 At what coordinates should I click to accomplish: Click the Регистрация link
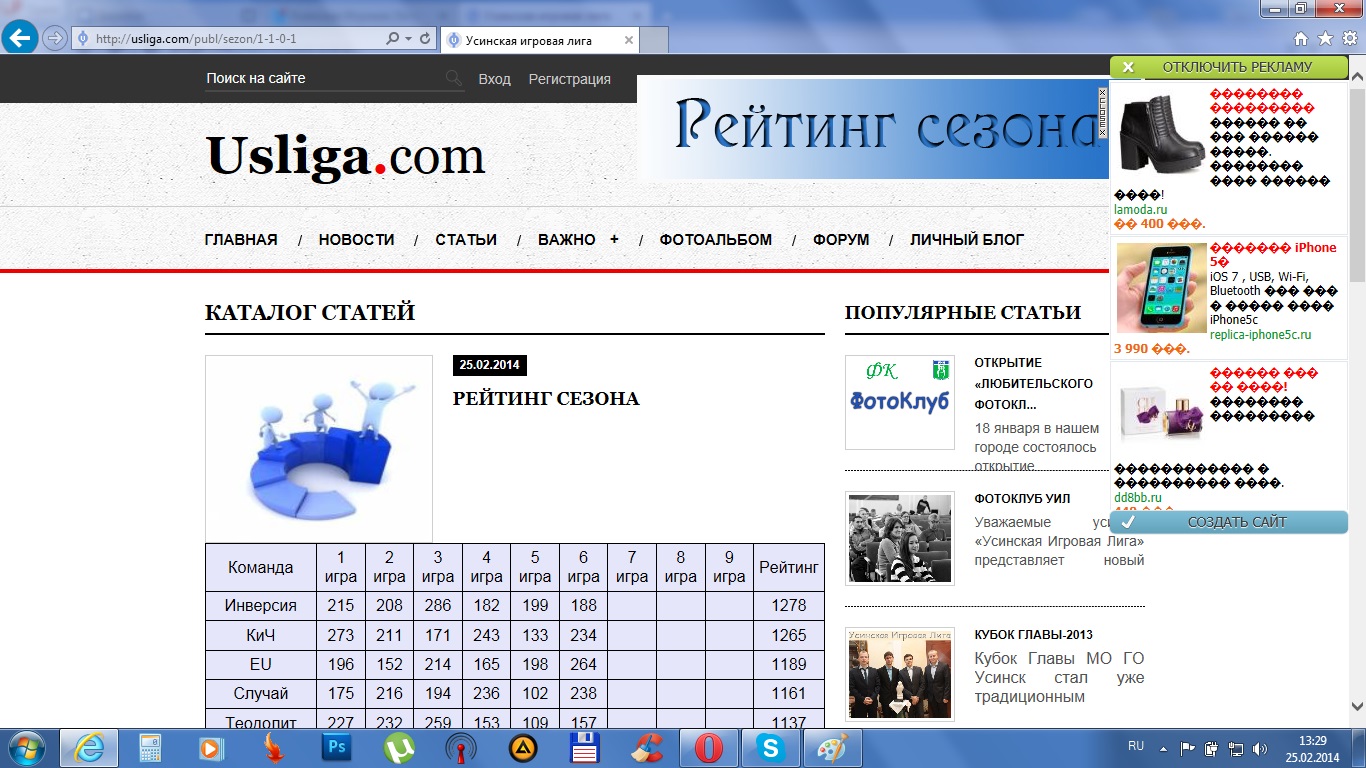click(x=569, y=79)
